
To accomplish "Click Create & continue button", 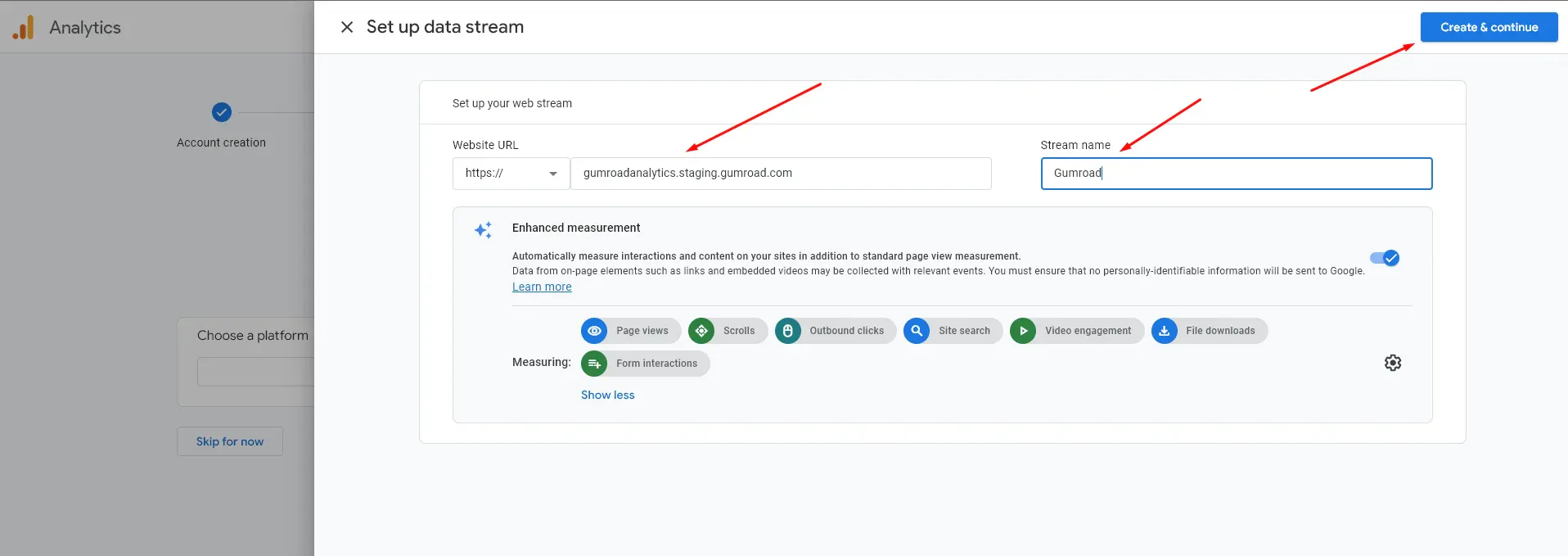I will 1489,27.
